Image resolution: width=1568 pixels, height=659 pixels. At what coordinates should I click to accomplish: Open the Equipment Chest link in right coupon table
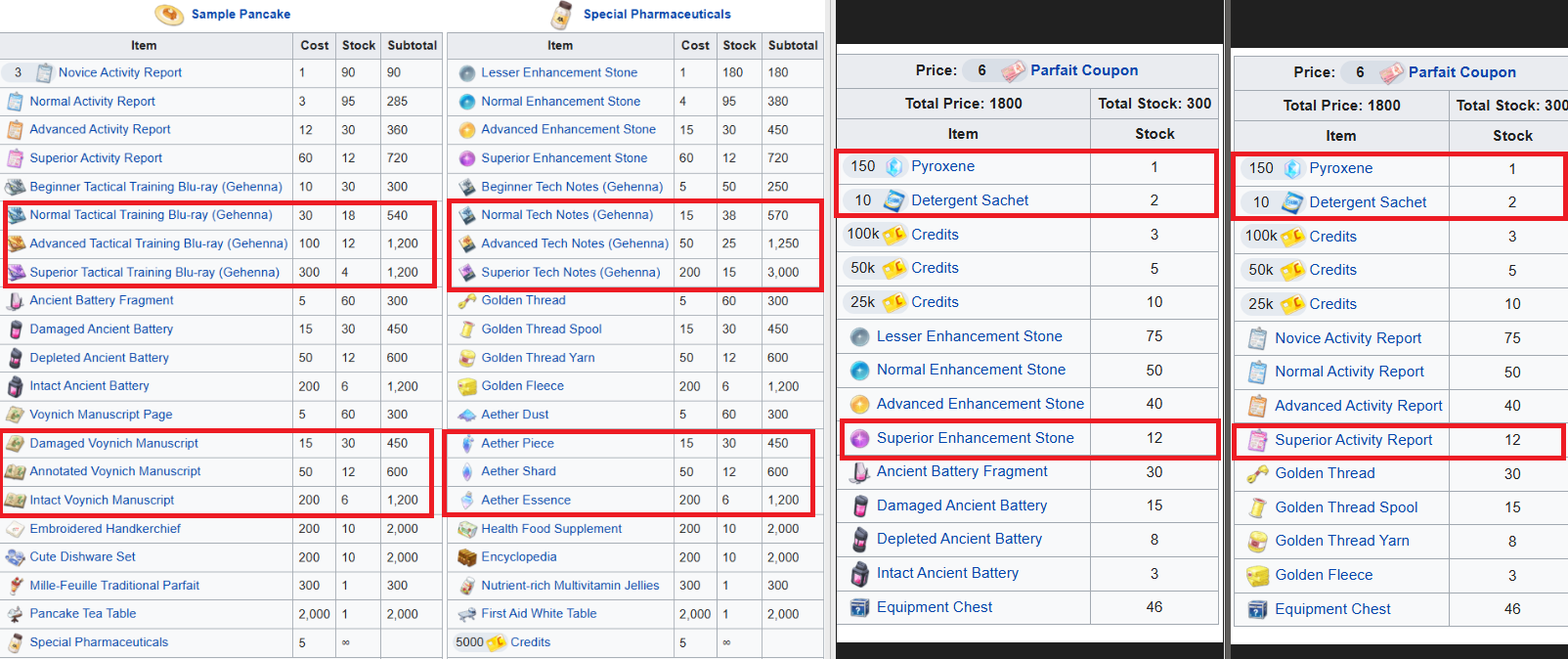point(1332,609)
